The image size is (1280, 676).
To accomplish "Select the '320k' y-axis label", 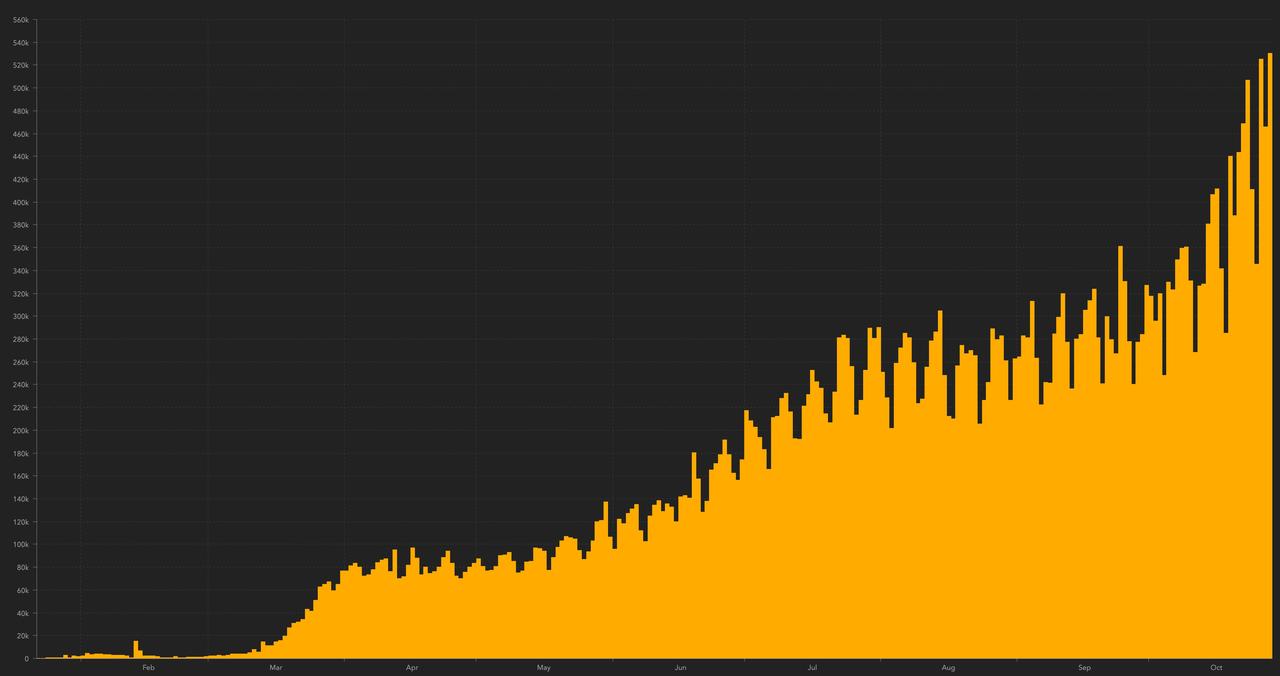I will click(x=20, y=294).
